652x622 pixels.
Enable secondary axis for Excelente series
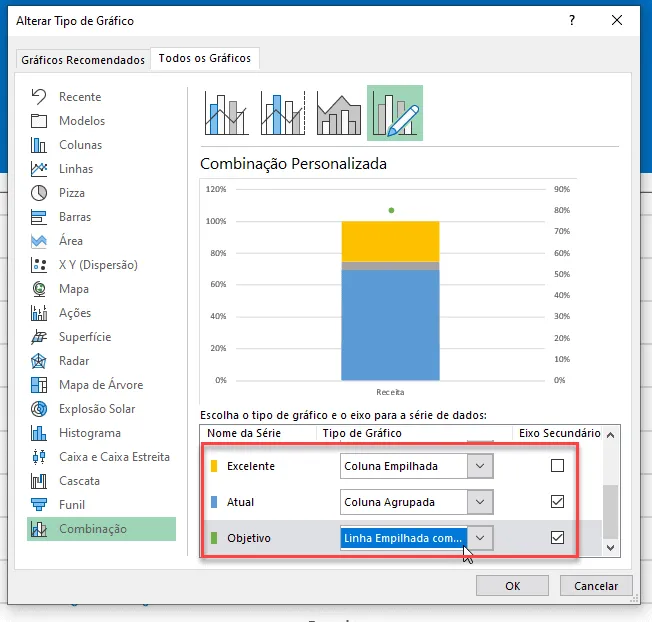click(557, 466)
